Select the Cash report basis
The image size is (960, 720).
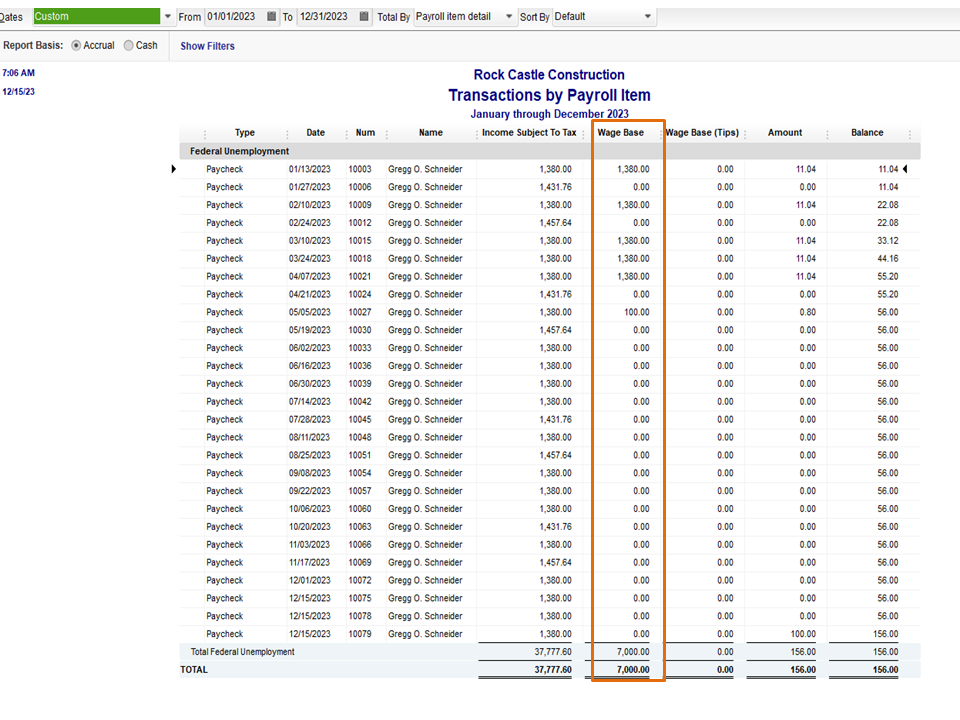[129, 46]
